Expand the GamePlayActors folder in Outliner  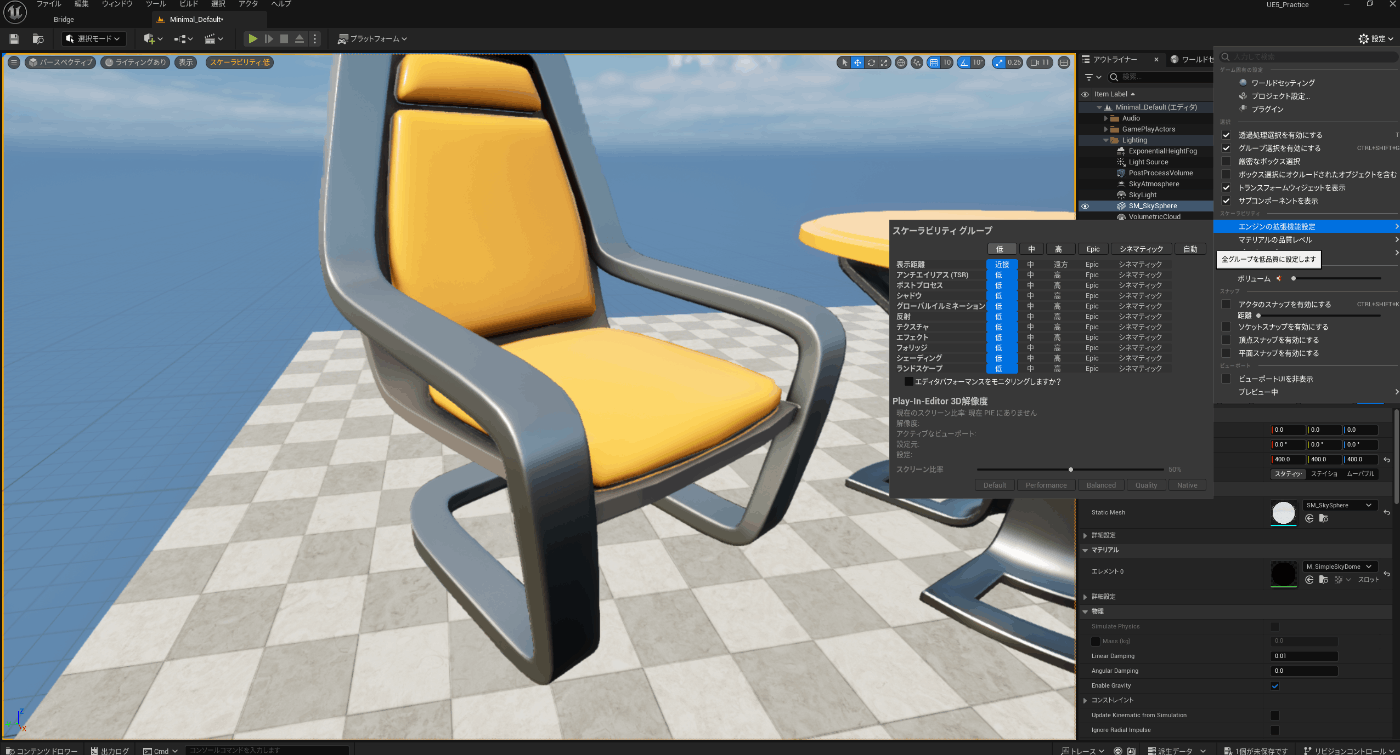[1106, 129]
